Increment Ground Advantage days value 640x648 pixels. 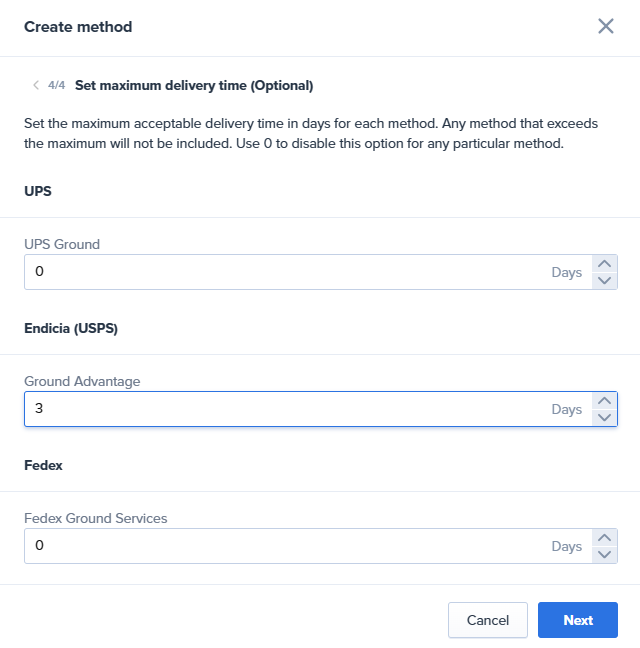tap(604, 401)
